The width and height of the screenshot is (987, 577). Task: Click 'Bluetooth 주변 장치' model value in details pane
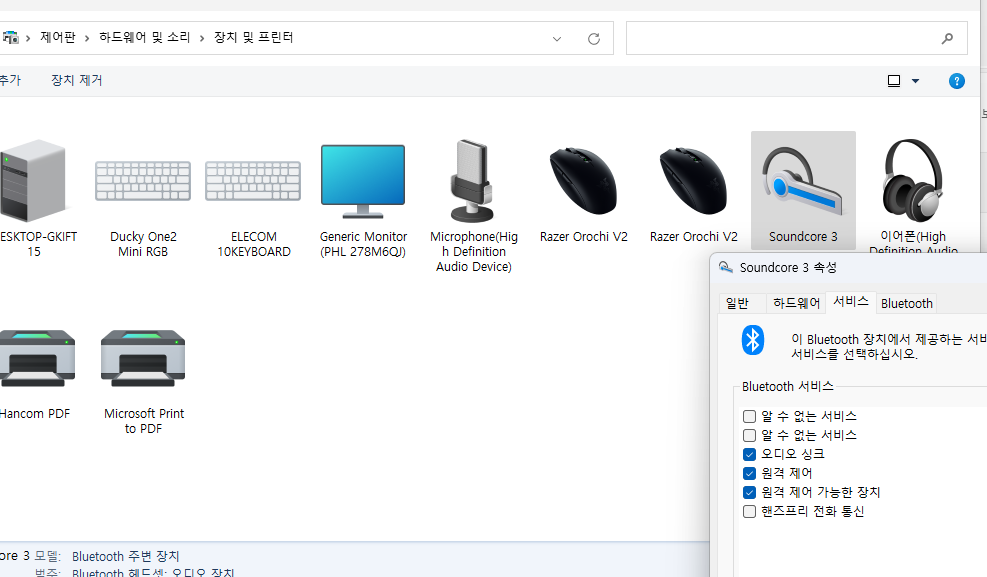pos(125,557)
